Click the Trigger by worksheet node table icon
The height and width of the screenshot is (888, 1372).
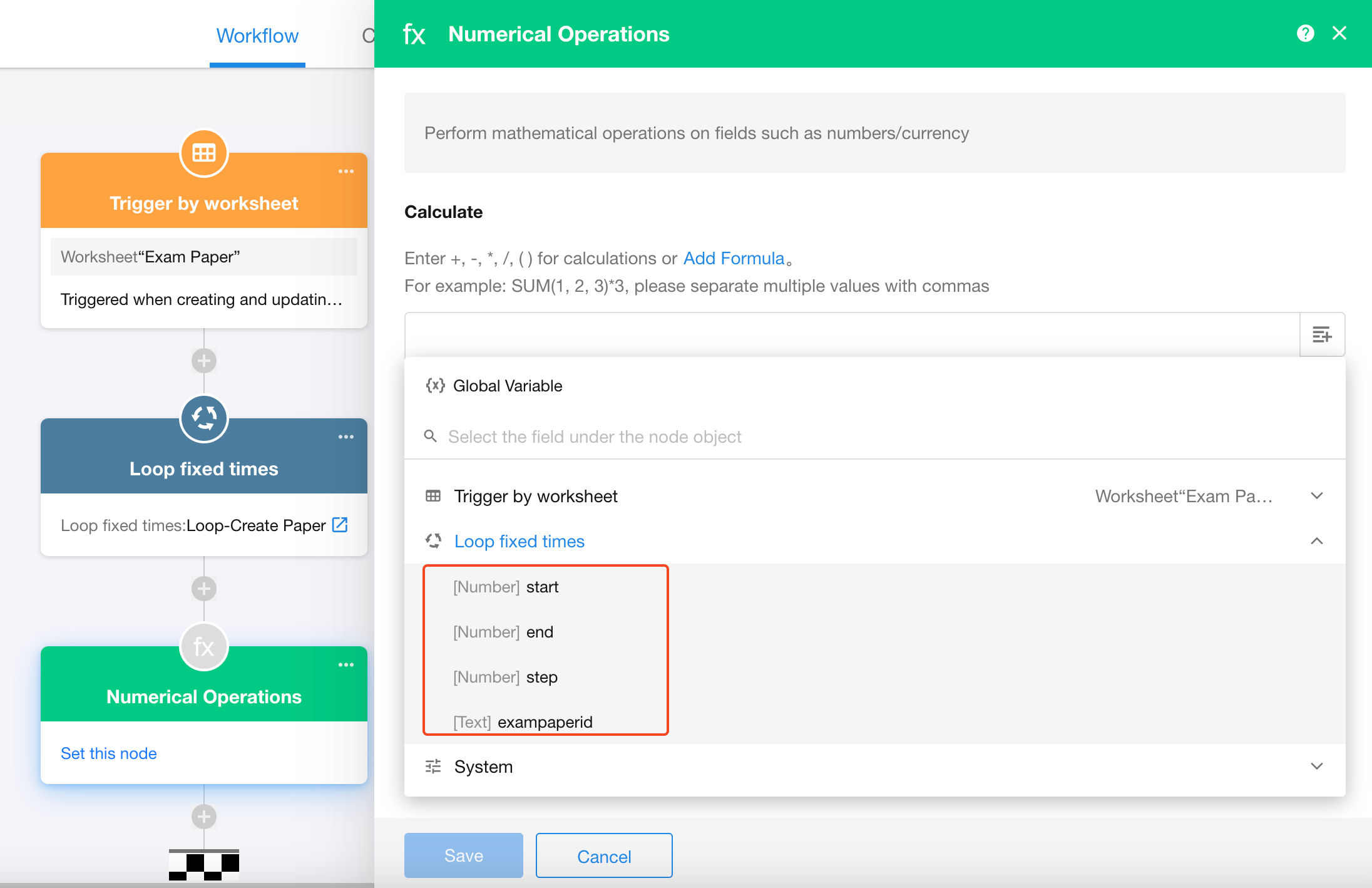pyautogui.click(x=204, y=153)
